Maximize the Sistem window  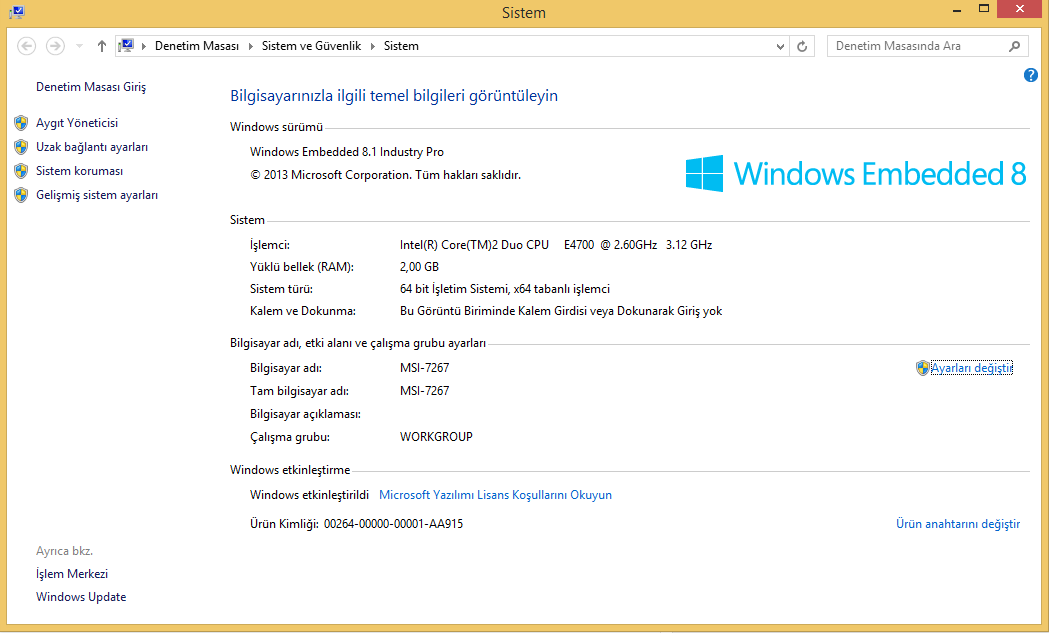(984, 9)
